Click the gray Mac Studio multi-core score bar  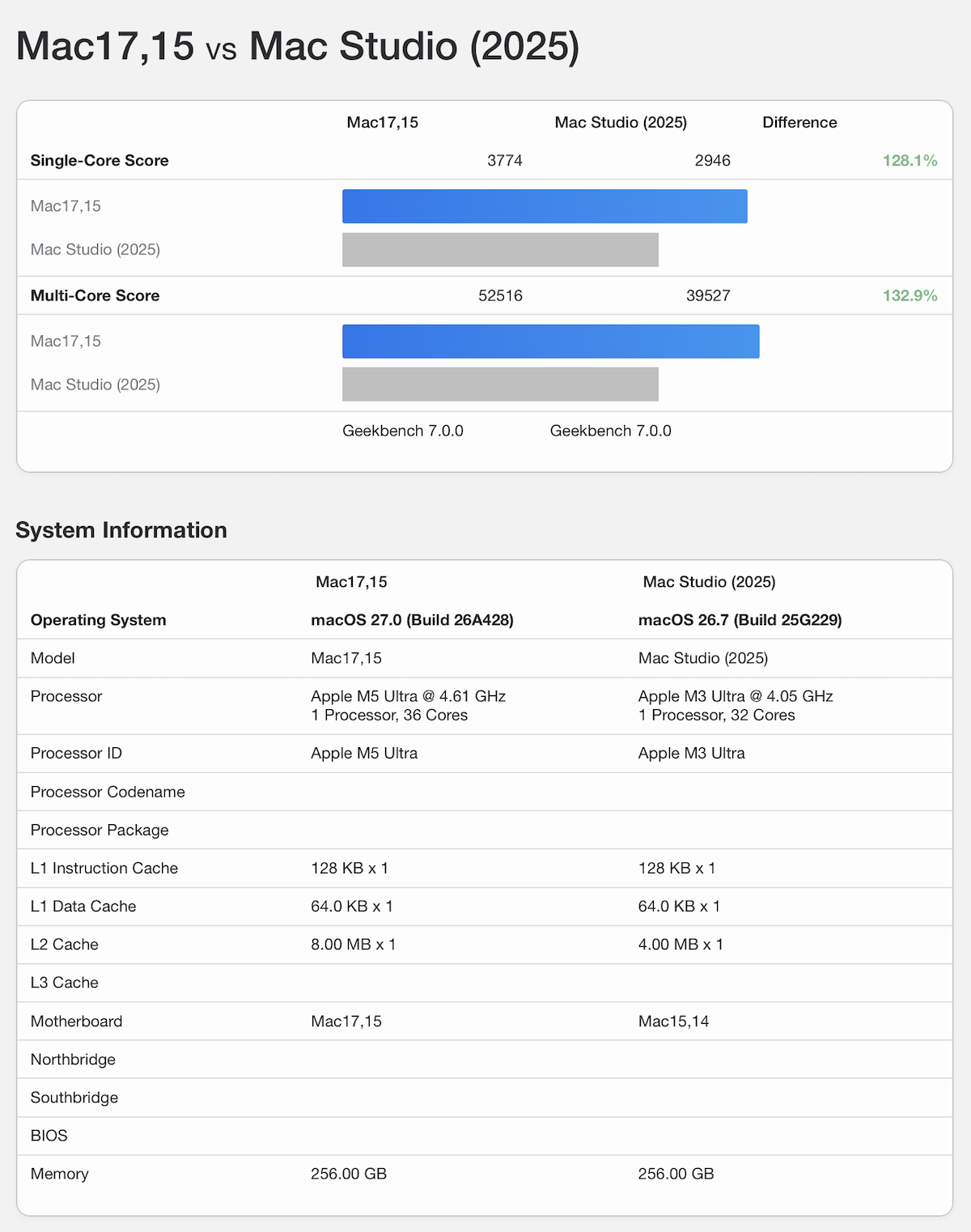click(500, 384)
